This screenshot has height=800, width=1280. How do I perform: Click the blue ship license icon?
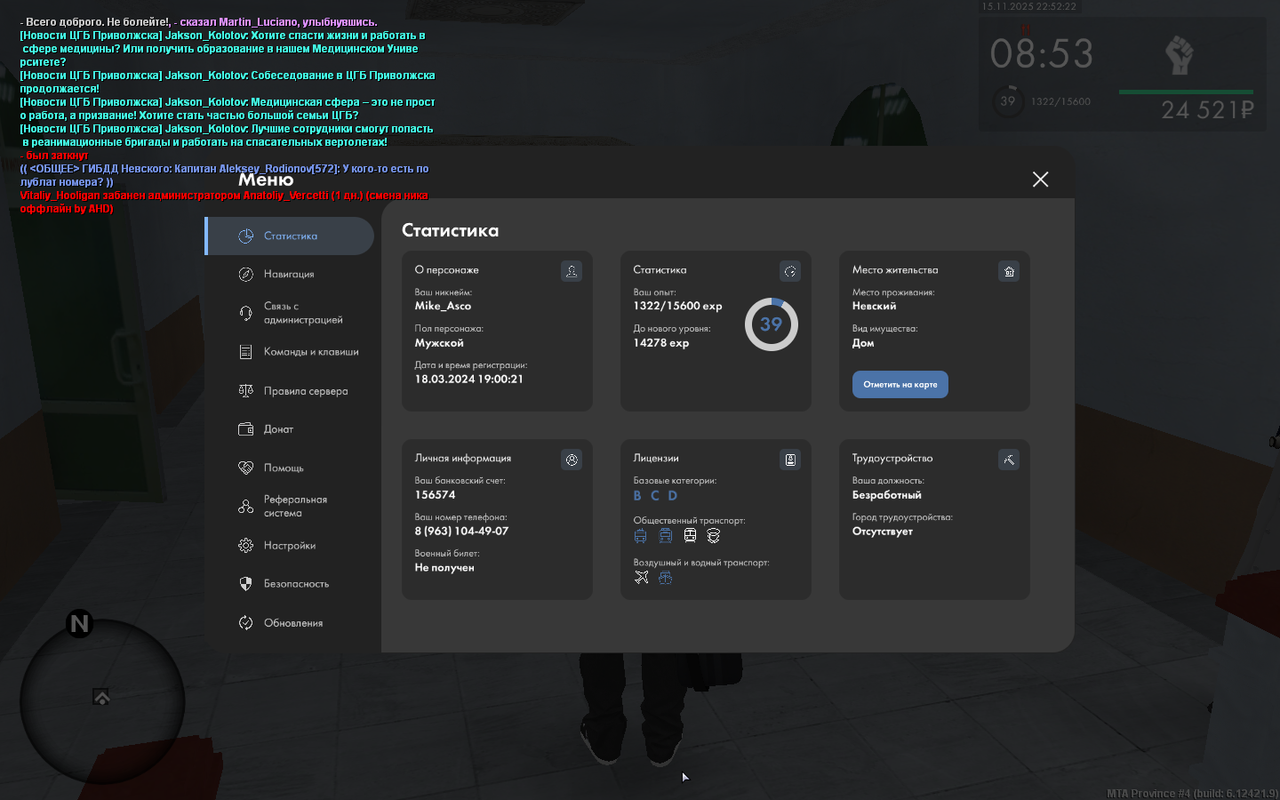point(665,578)
